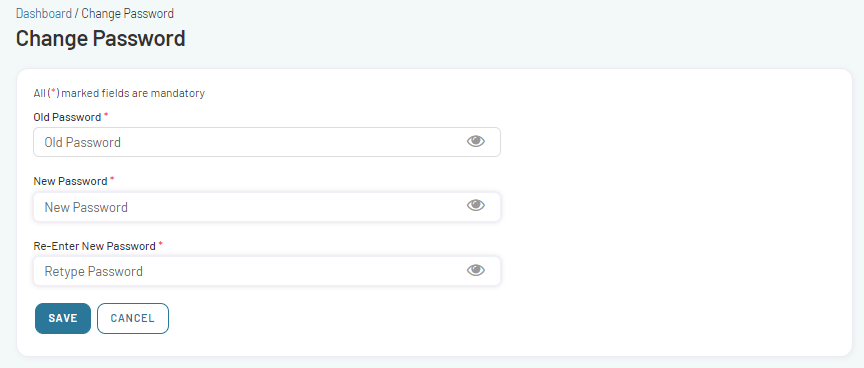Click the Re-Enter New Password label
The image size is (864, 368).
tap(94, 246)
